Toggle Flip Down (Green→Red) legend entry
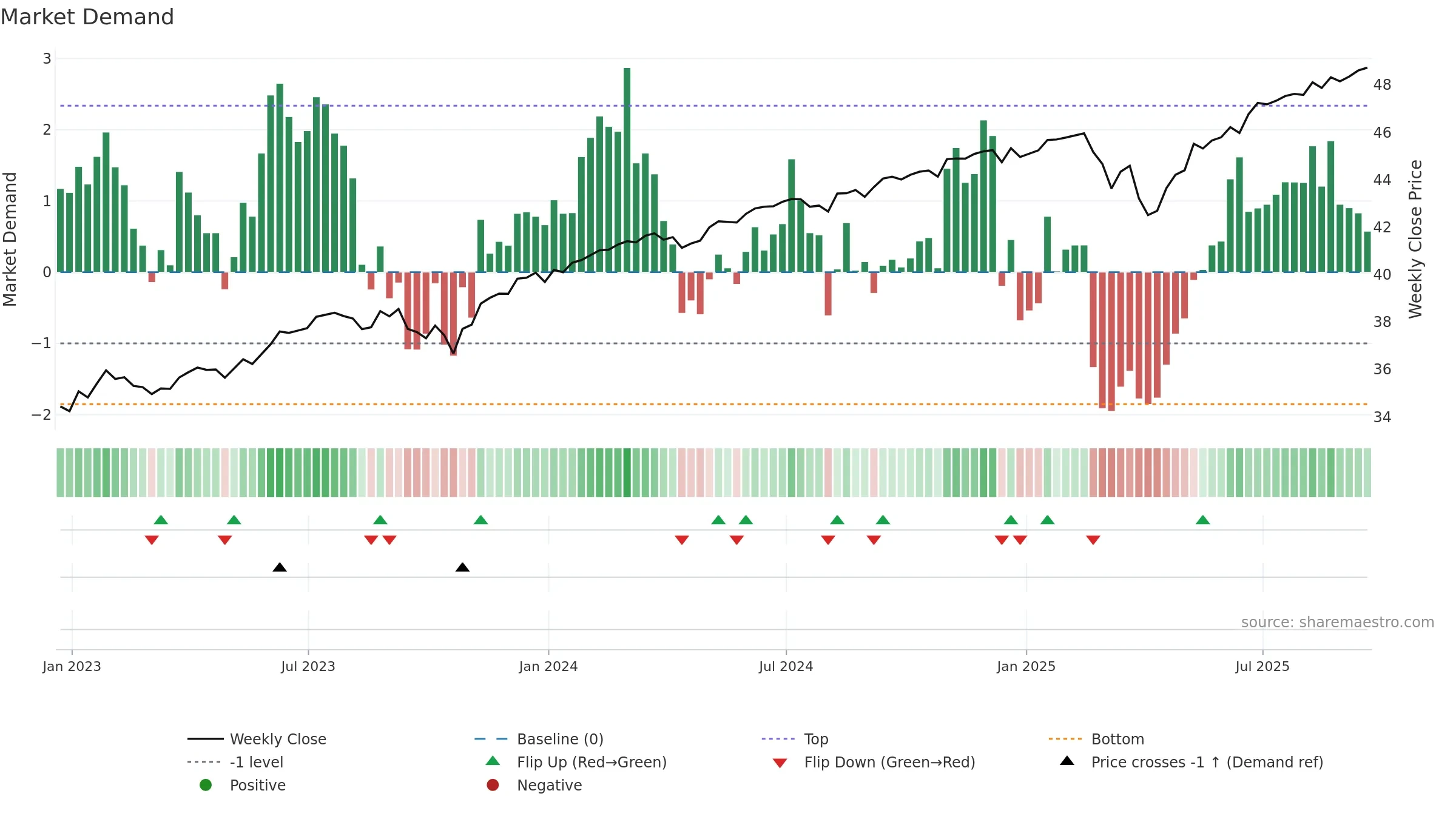The image size is (1456, 819). tap(874, 762)
